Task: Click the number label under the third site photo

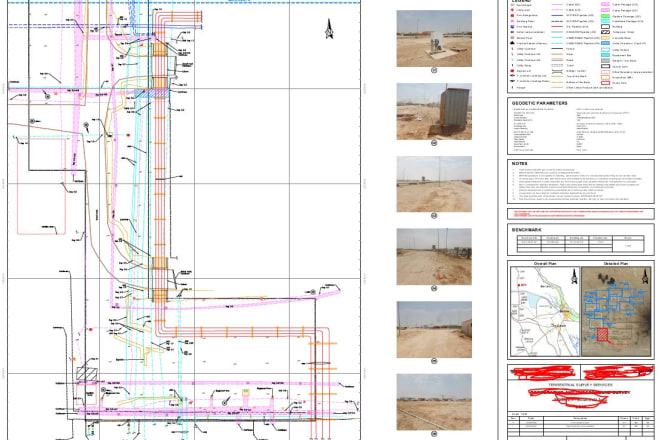Action: (x=434, y=216)
